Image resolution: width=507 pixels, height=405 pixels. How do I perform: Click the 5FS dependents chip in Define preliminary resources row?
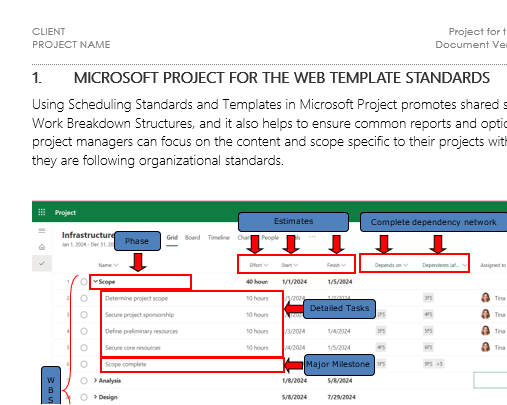click(428, 331)
